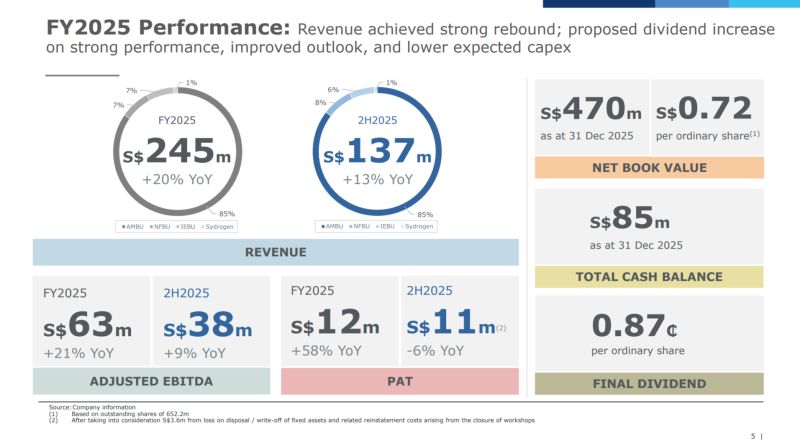Image resolution: width=800 pixels, height=448 pixels.
Task: Select the REVENUE section banner
Action: coord(275,252)
